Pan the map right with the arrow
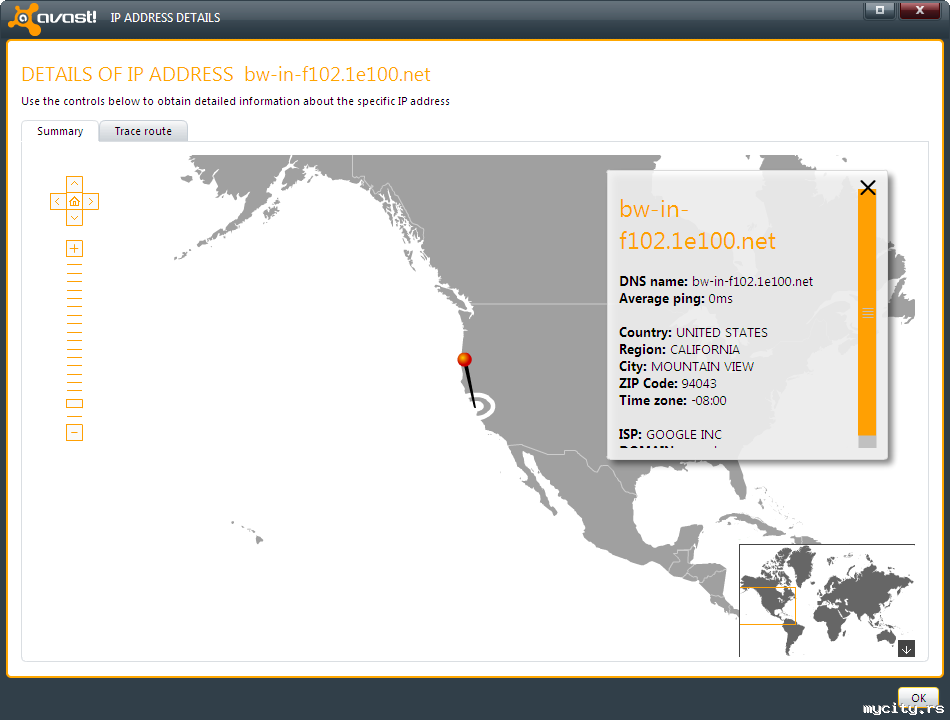950x720 pixels. coord(91,201)
